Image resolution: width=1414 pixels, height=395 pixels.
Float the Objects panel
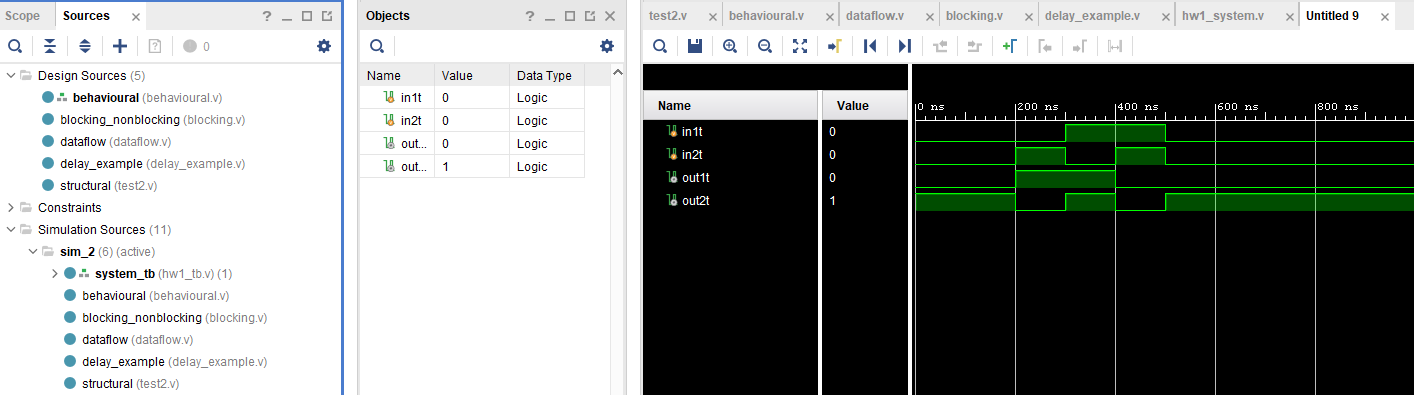click(x=589, y=16)
